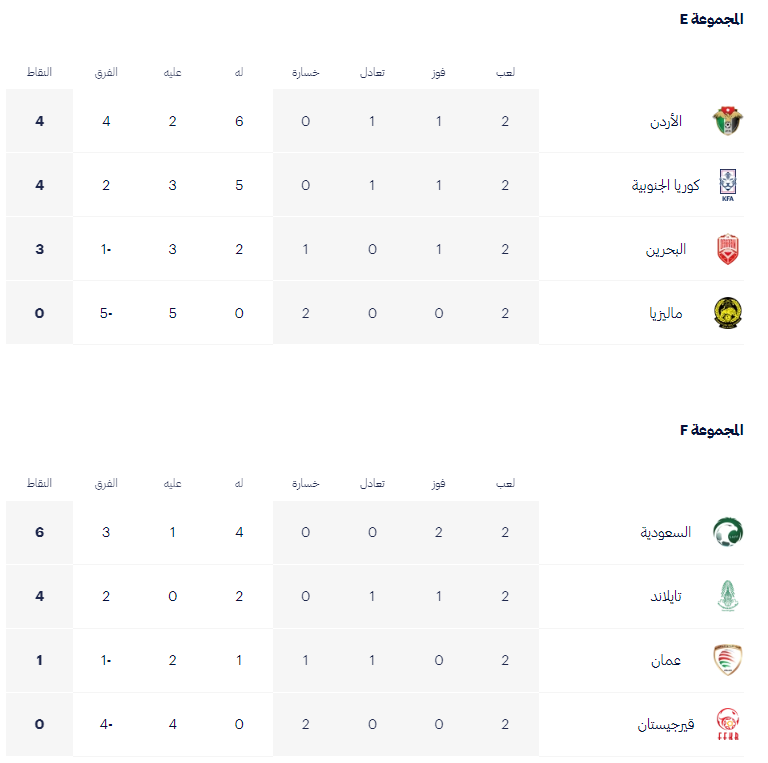
Task: Click the South Korea KFA logo
Action: pos(727,185)
